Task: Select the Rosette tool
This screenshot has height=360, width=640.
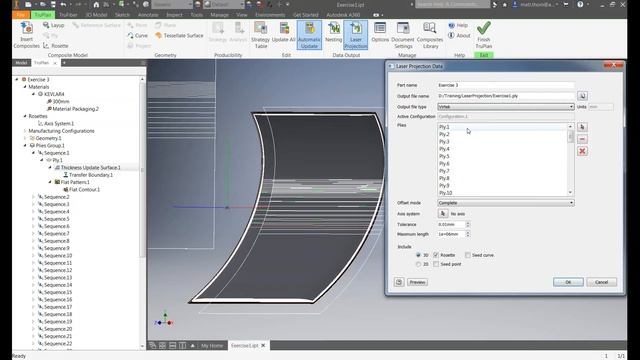Action: 56,46
